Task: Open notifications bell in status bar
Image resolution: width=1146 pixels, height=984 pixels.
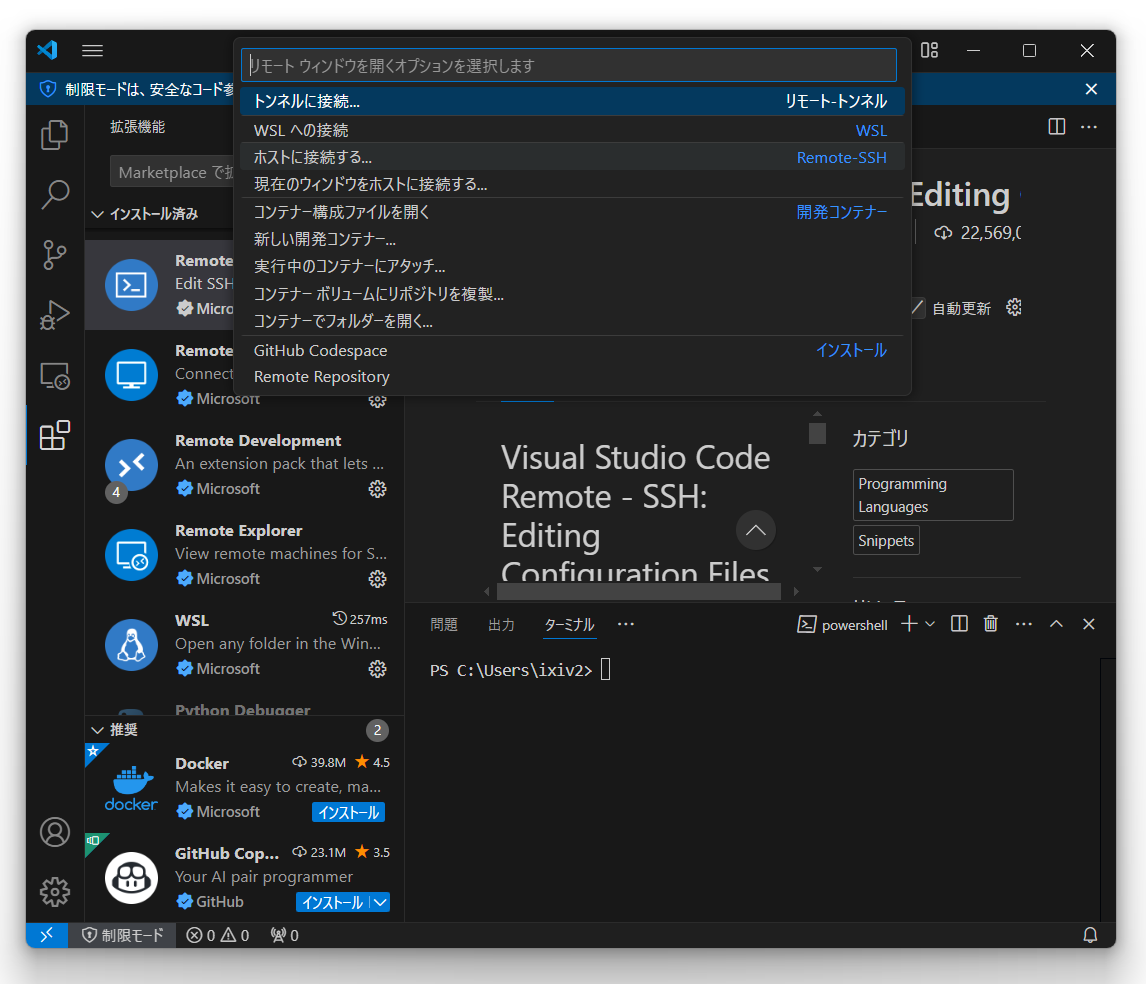Action: pyautogui.click(x=1090, y=935)
